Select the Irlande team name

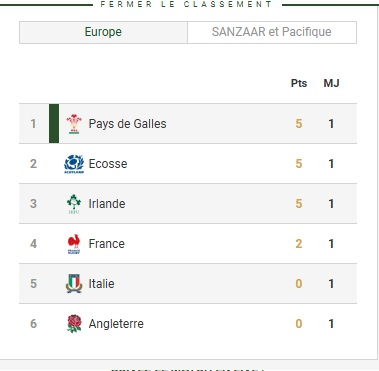[x=107, y=204]
